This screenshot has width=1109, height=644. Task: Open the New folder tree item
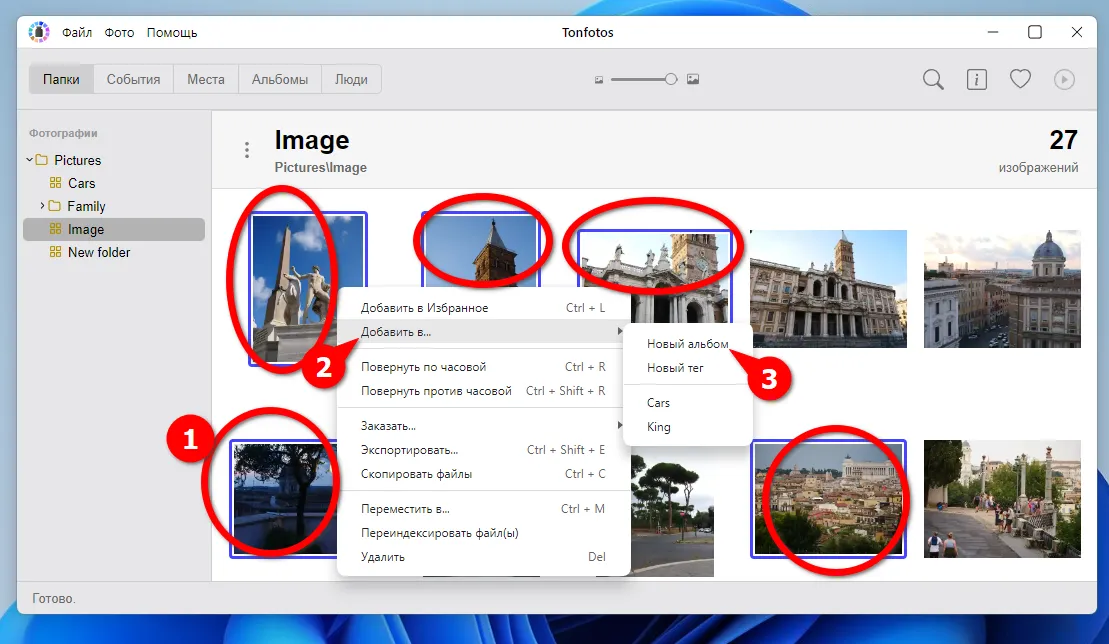pyautogui.click(x=98, y=252)
